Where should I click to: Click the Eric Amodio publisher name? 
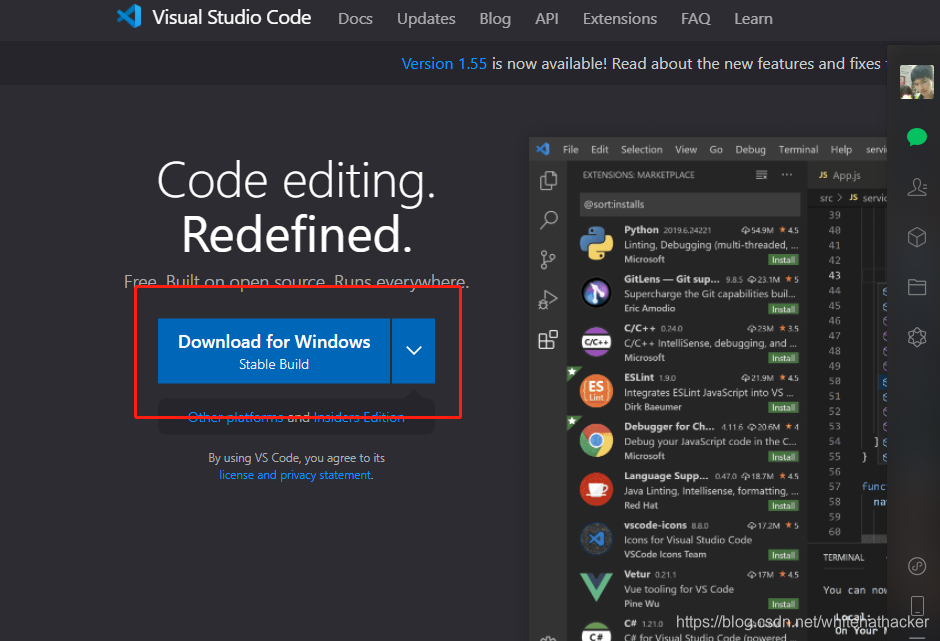click(x=649, y=308)
